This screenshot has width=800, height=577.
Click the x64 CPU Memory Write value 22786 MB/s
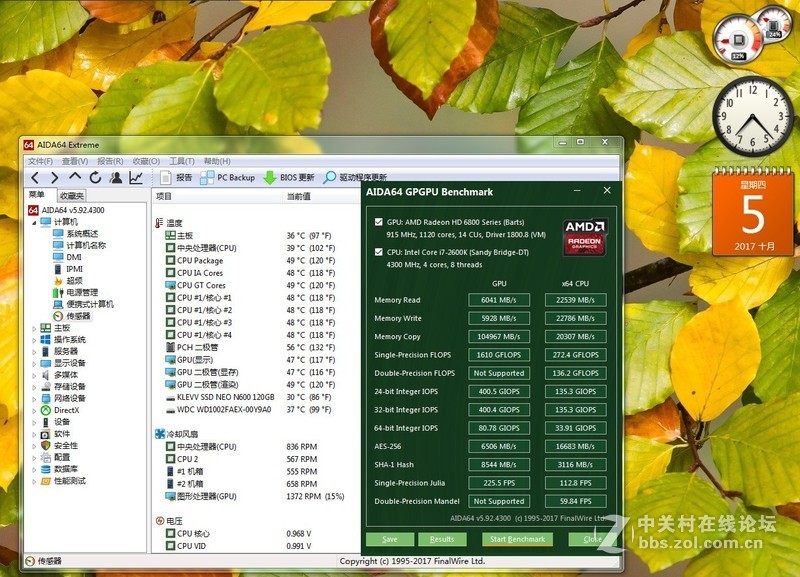coord(576,318)
